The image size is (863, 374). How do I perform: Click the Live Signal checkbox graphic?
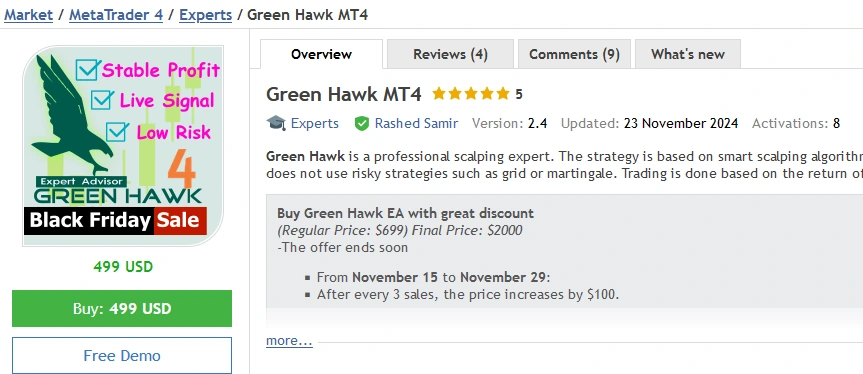click(x=102, y=100)
